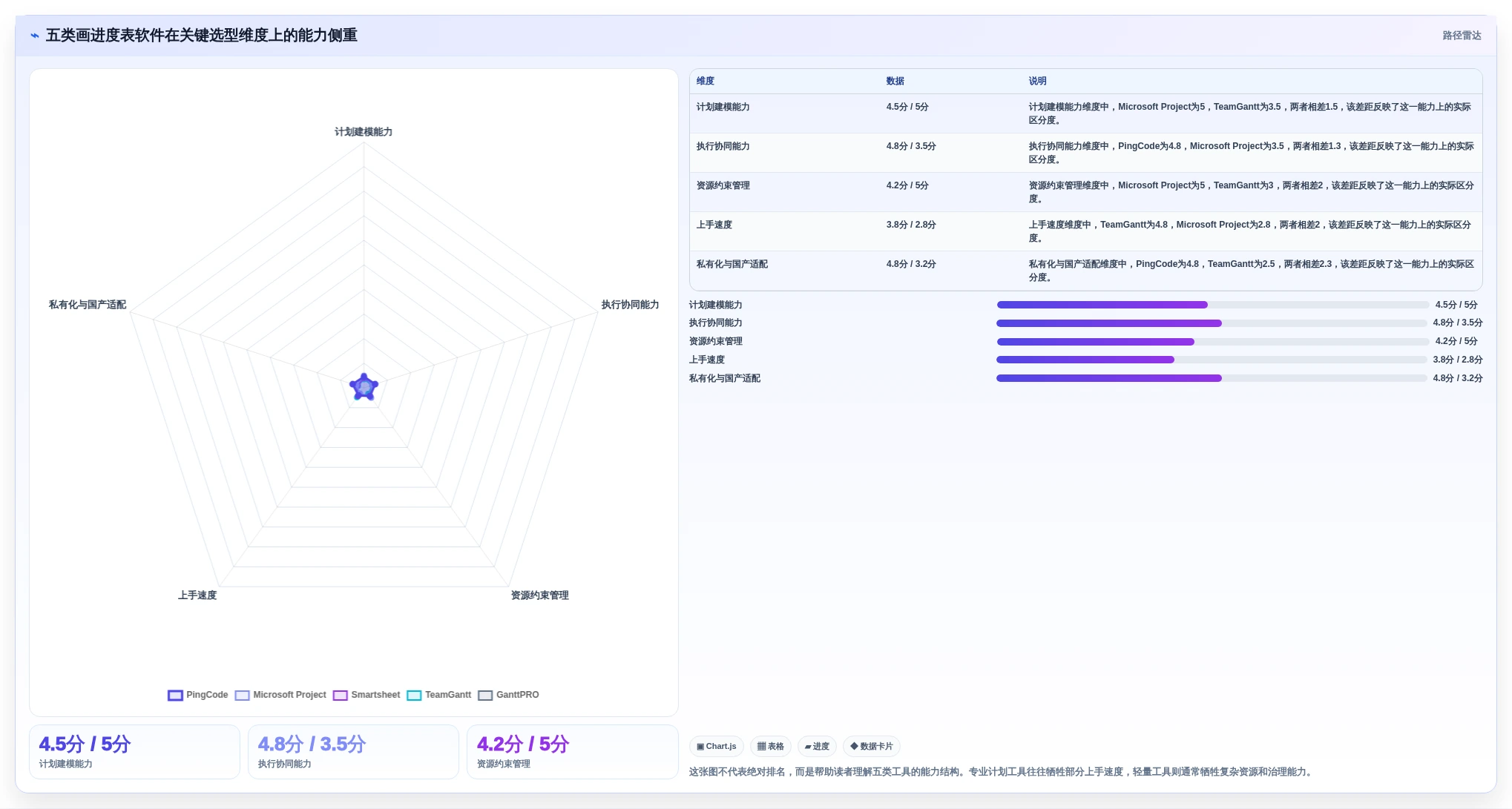Click the radar chart 资源约束管理 axis label
Image resolution: width=1512 pixels, height=809 pixels.
[540, 595]
